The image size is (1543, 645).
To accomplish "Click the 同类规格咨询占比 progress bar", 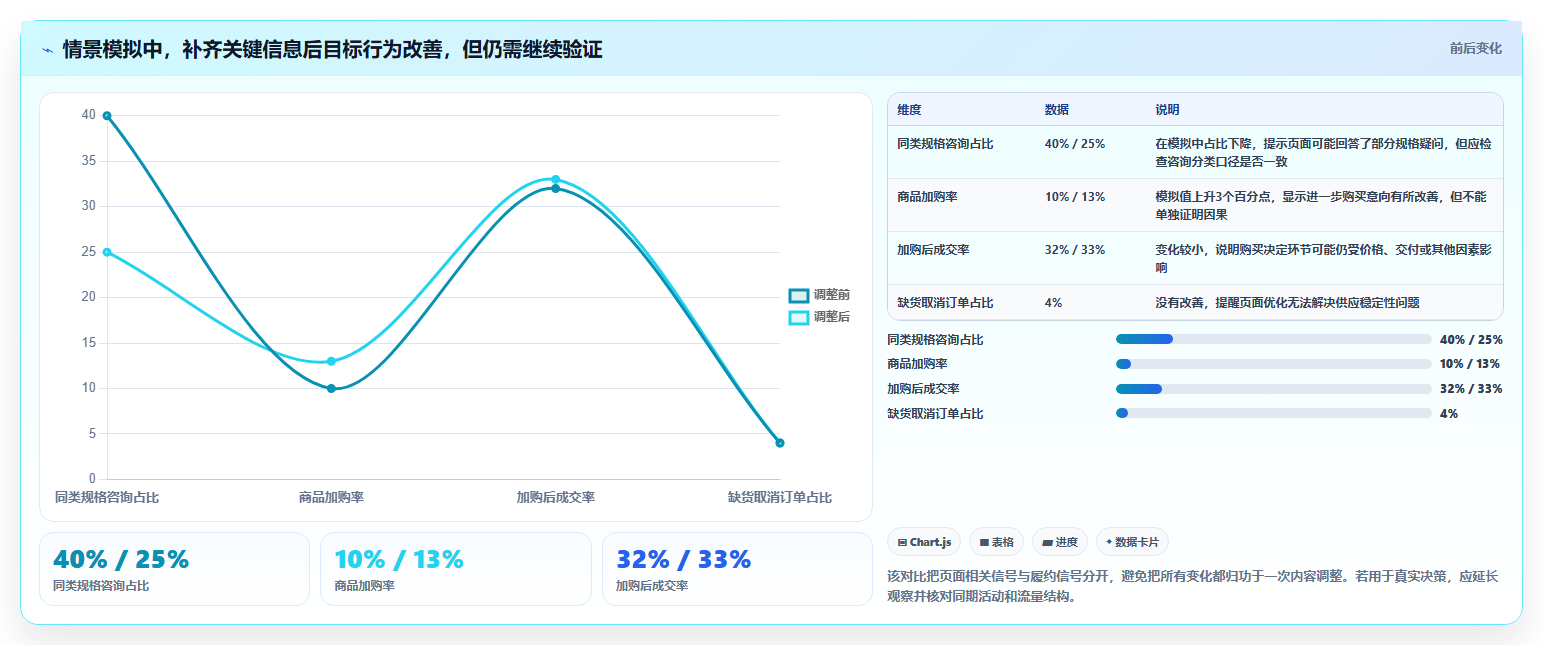I will tap(1274, 339).
